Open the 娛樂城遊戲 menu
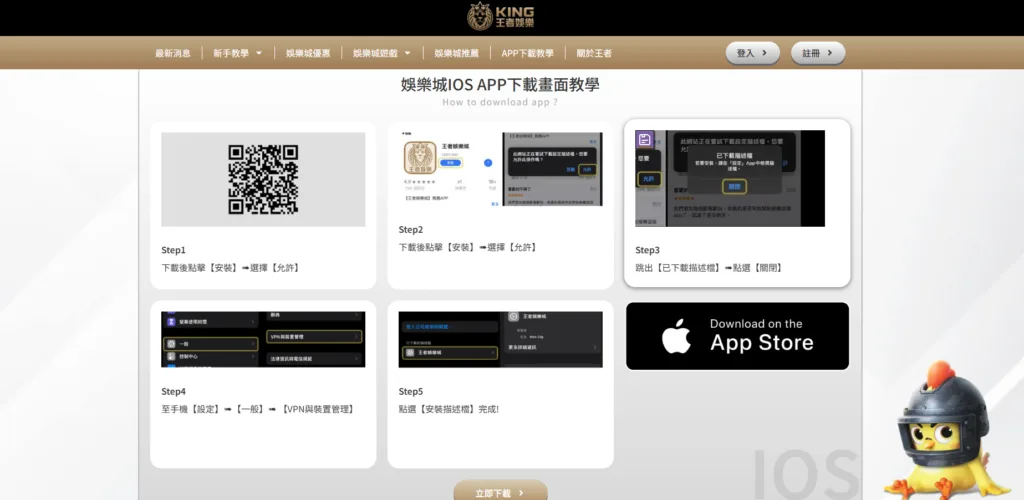This screenshot has height=500, width=1024. click(375, 54)
